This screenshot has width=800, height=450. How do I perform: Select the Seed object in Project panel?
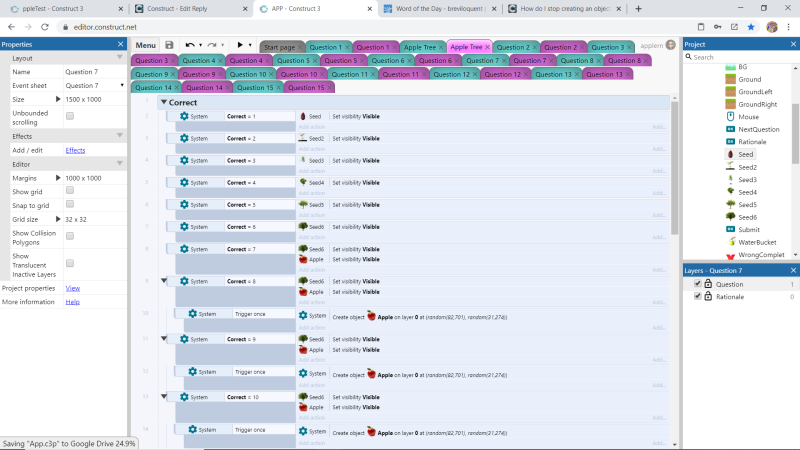pyautogui.click(x=745, y=154)
